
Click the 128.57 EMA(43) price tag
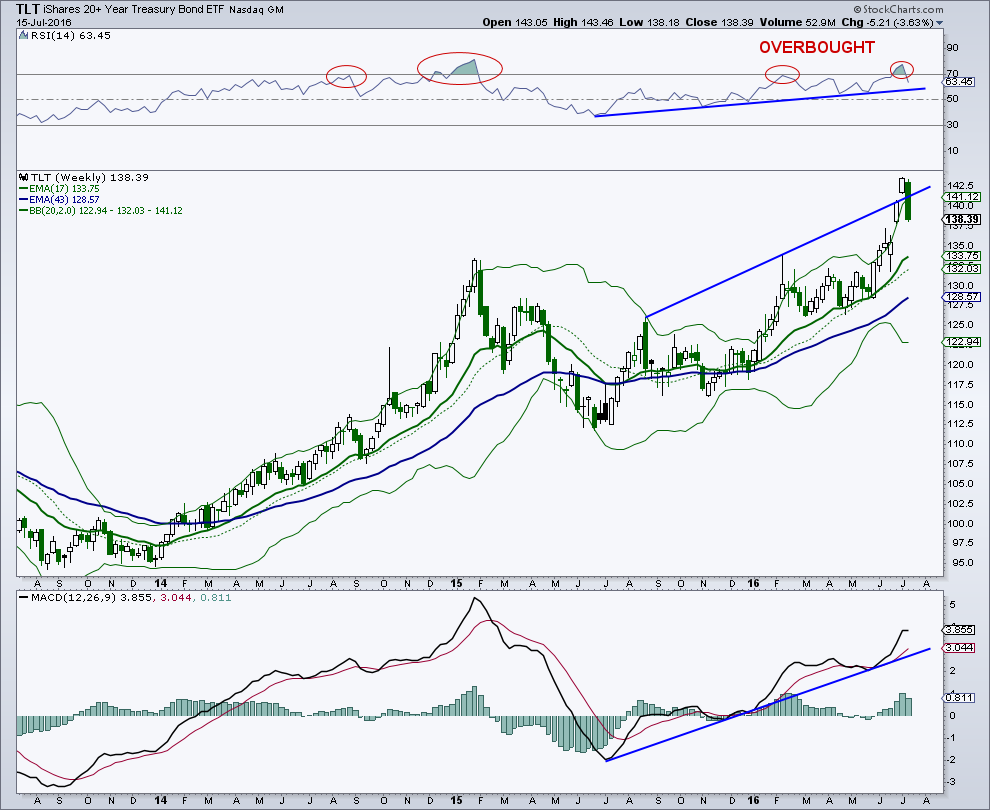point(962,297)
